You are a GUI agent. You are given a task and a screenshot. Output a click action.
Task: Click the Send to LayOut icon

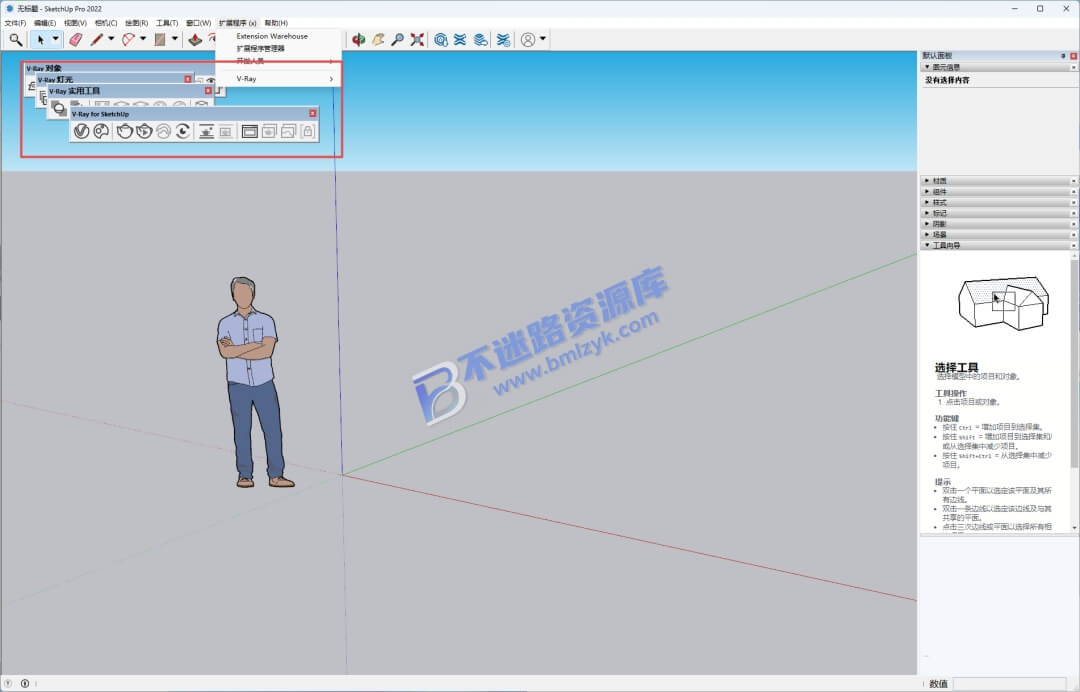click(481, 40)
